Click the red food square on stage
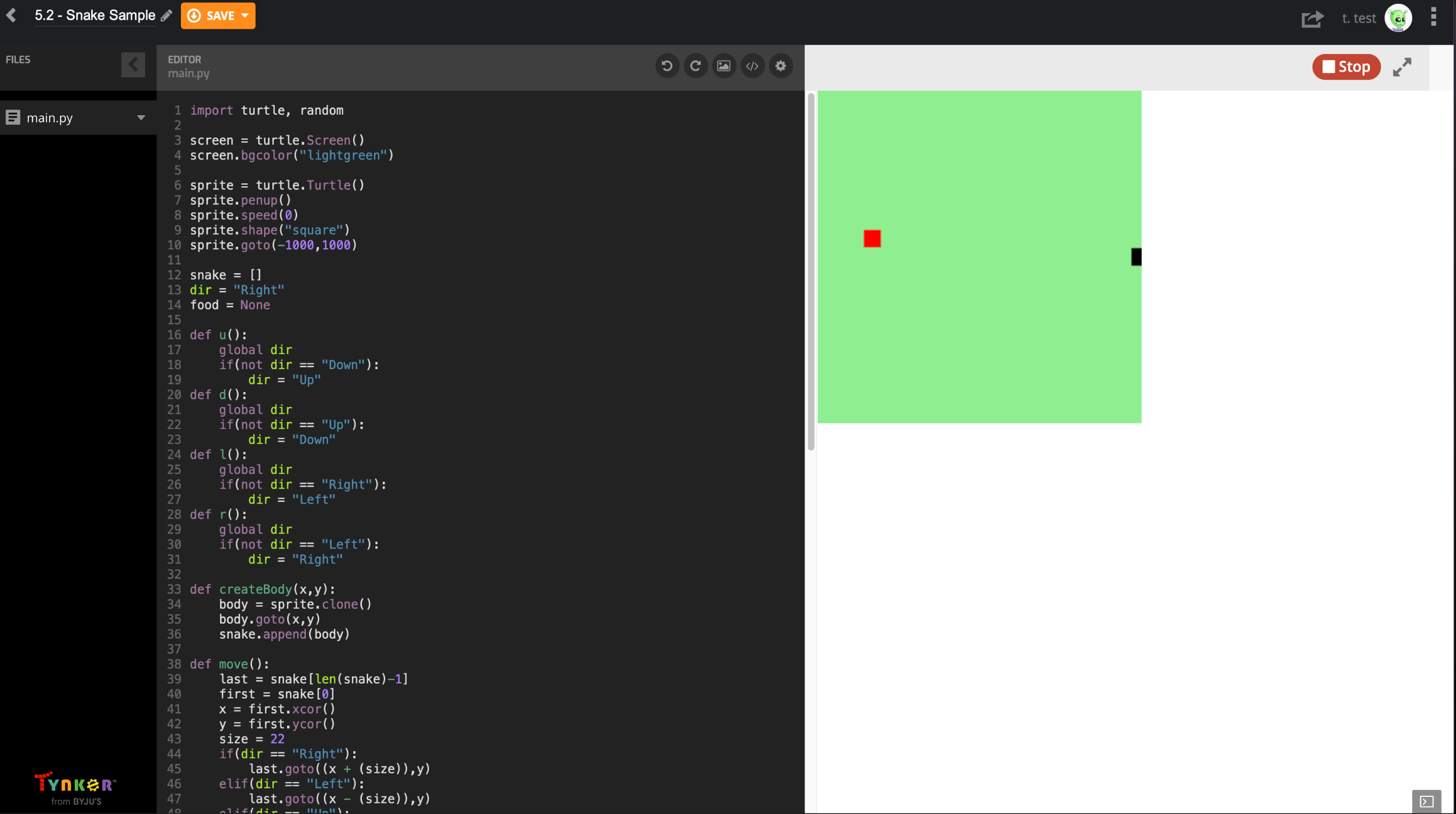 [x=872, y=238]
